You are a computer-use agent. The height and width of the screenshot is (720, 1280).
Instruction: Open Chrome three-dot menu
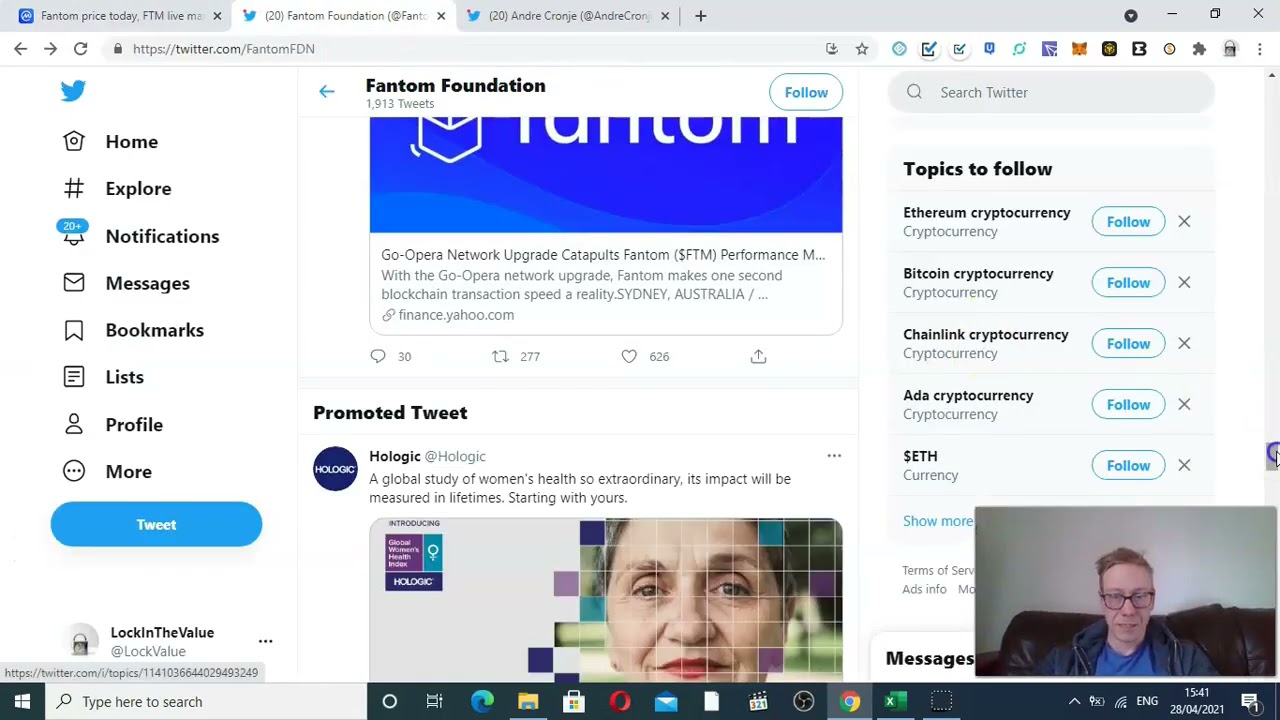coord(1260,49)
